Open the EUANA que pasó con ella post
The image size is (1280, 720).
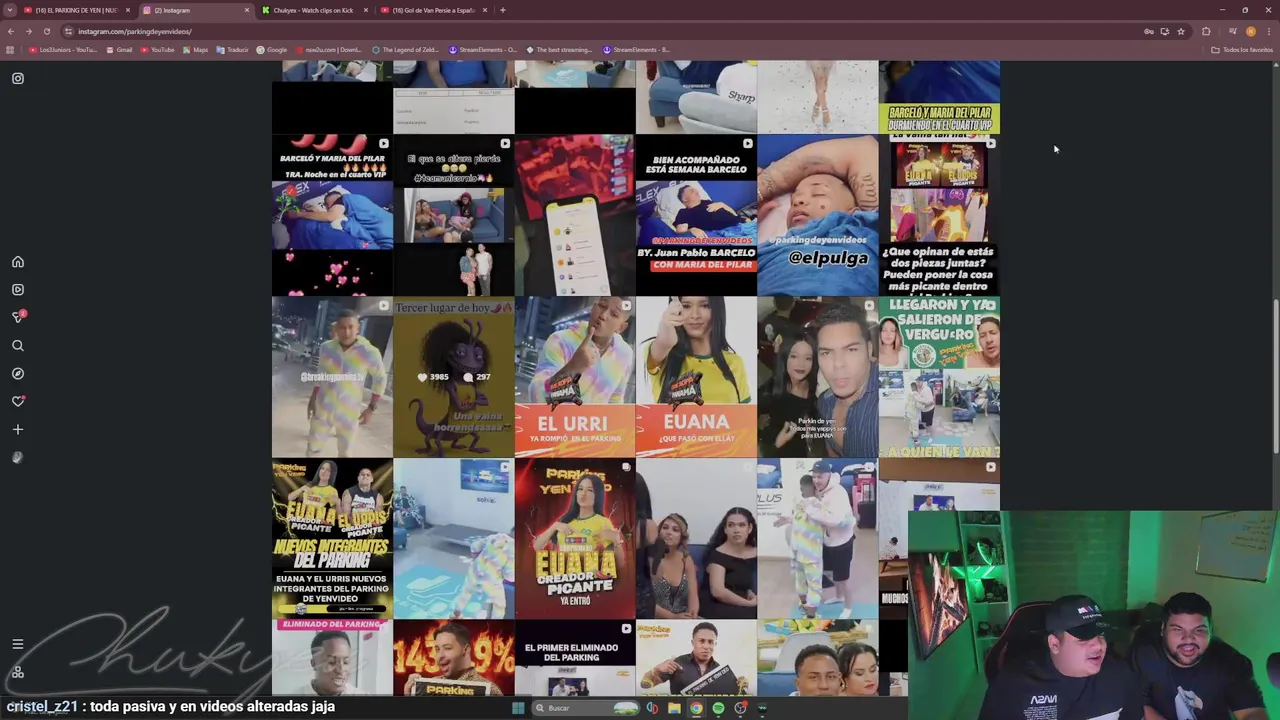pos(696,377)
